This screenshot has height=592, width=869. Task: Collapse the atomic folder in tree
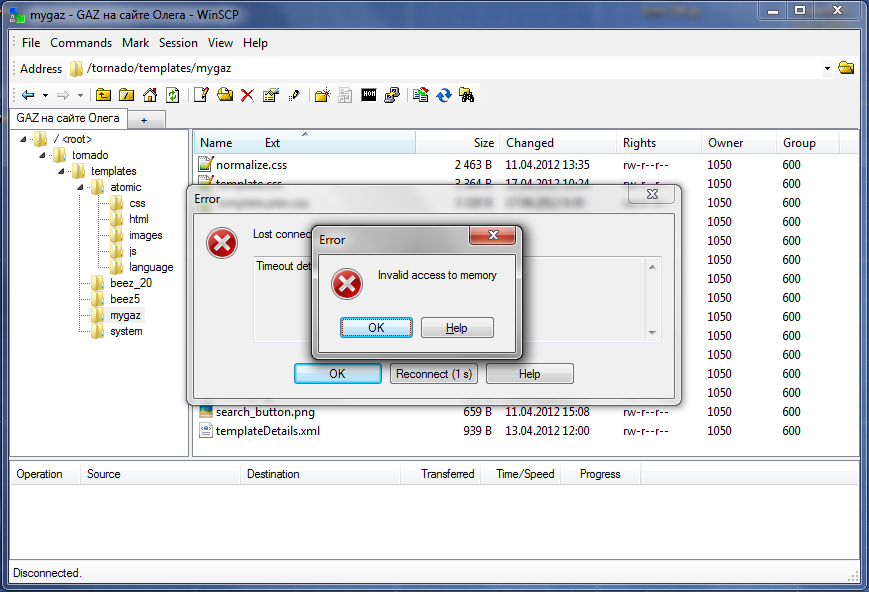tap(79, 187)
